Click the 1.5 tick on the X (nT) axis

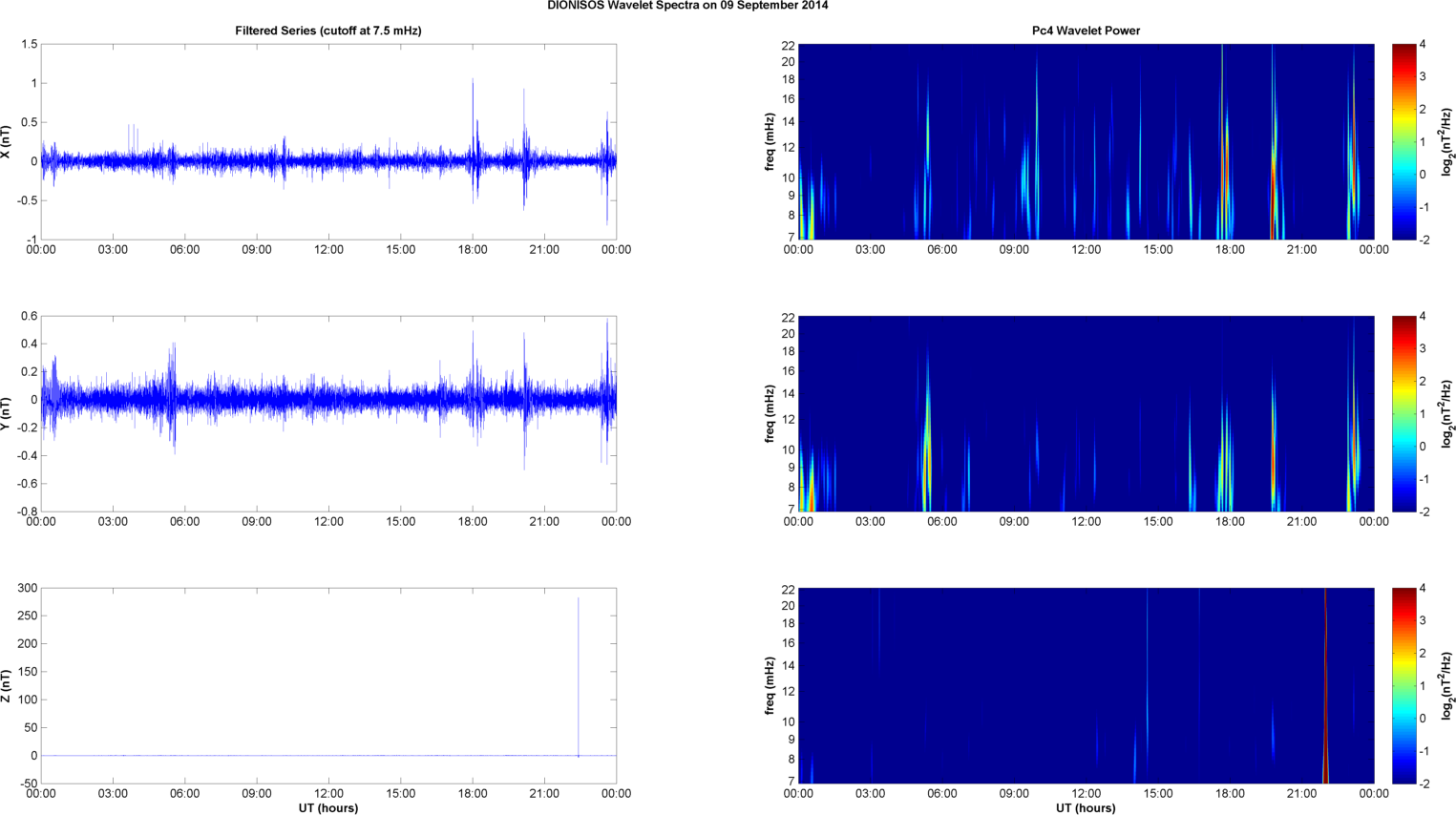tap(29, 45)
